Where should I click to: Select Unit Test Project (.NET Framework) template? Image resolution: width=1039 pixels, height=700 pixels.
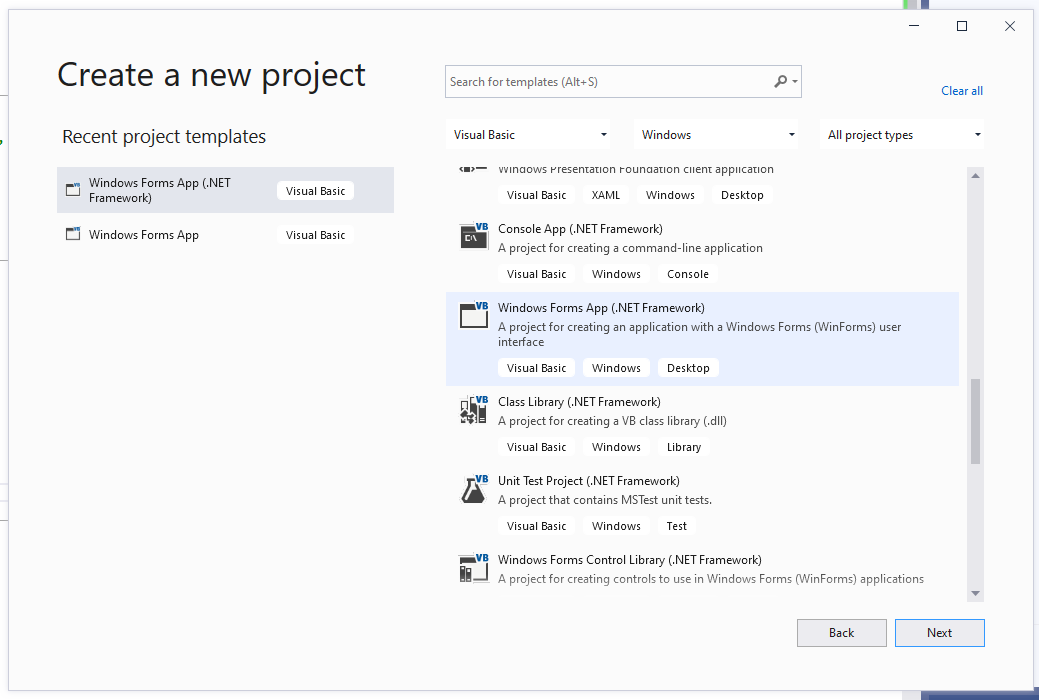point(588,481)
